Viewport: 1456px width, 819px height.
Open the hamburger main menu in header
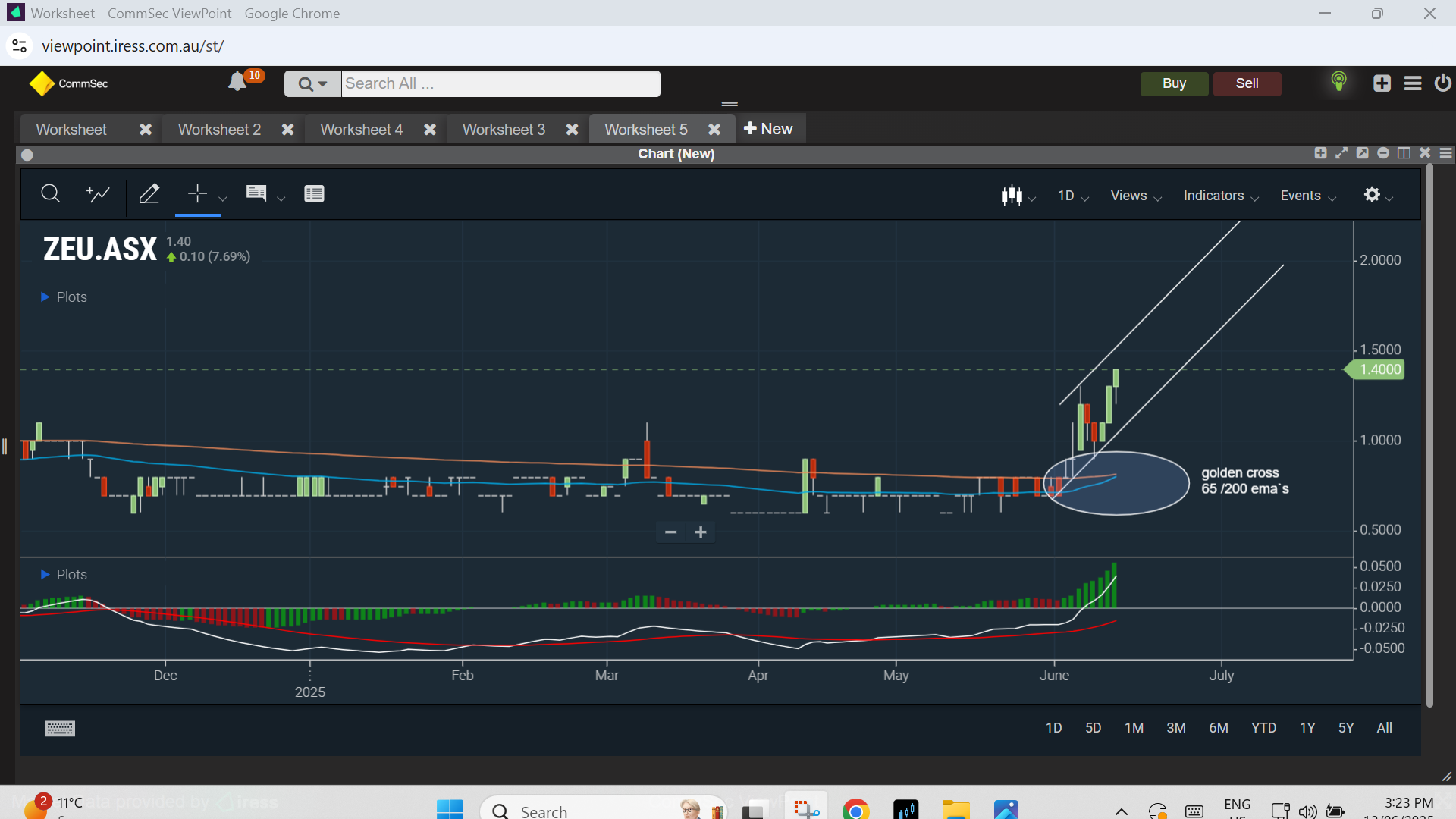coord(1413,83)
